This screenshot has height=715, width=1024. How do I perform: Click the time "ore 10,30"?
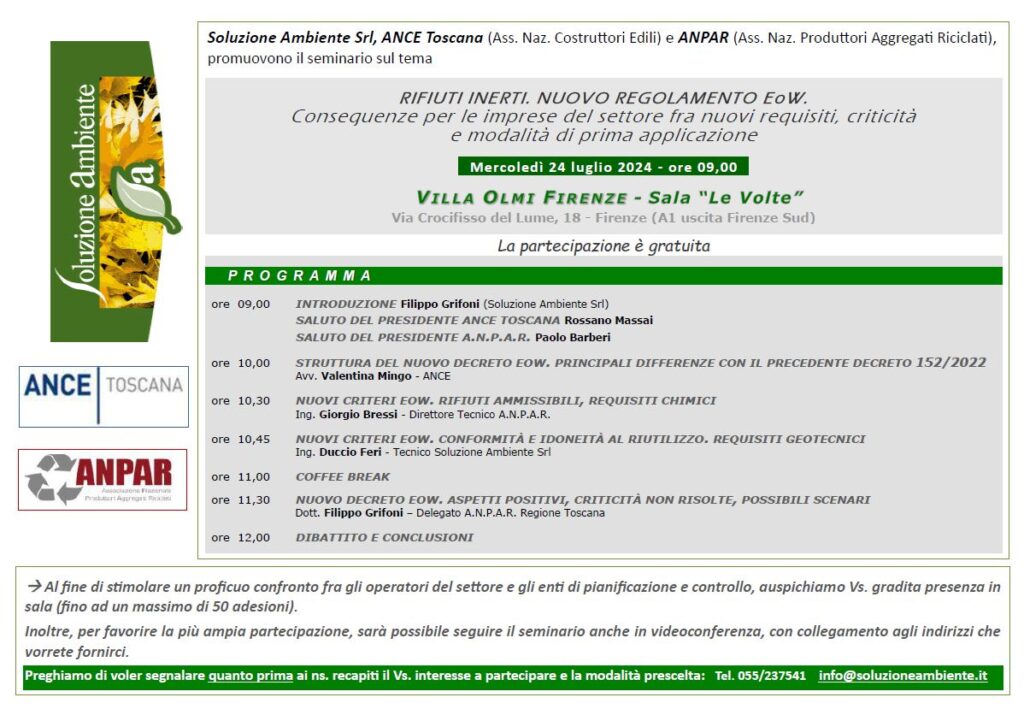pos(240,401)
